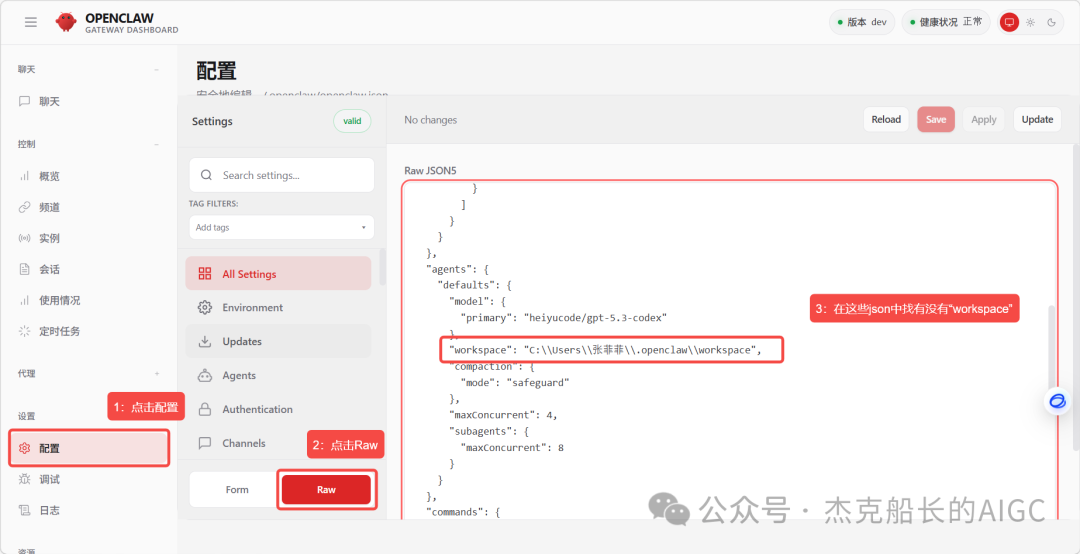Select the system monitor theme icon
The width and height of the screenshot is (1080, 554).
tap(1010, 22)
